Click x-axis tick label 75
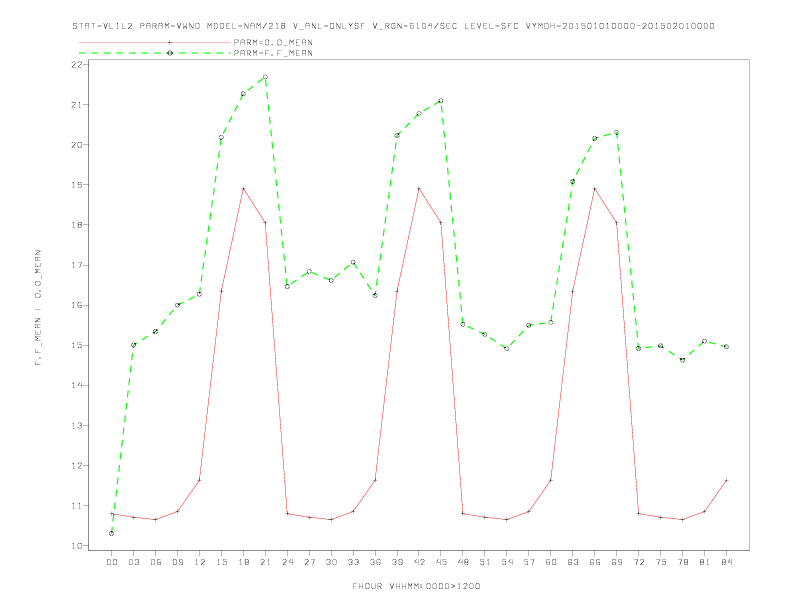 tap(661, 562)
